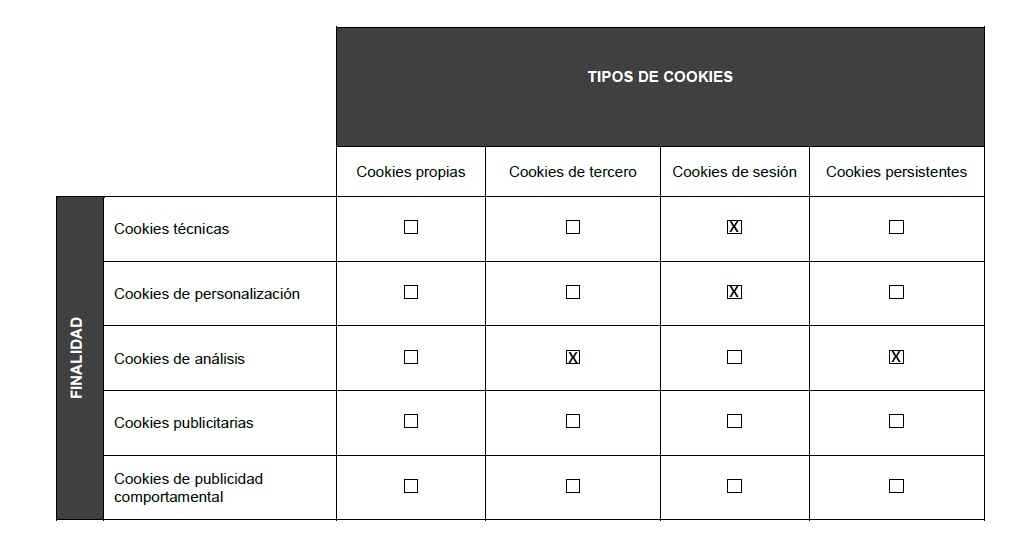Check Cookies técnicas under Cookies propias

point(411,227)
